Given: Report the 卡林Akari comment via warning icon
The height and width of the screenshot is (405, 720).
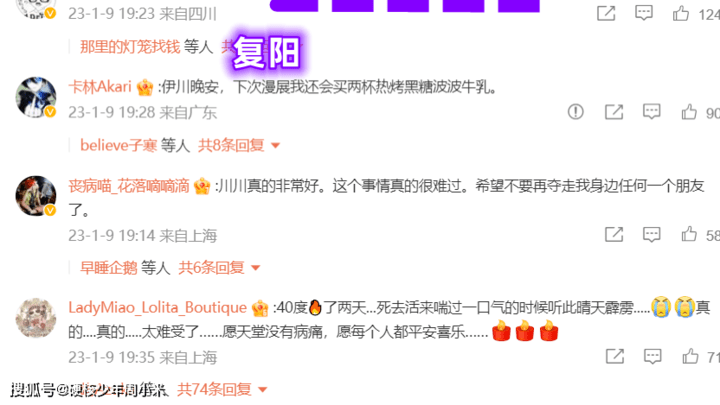Looking at the screenshot, I should click(x=575, y=112).
